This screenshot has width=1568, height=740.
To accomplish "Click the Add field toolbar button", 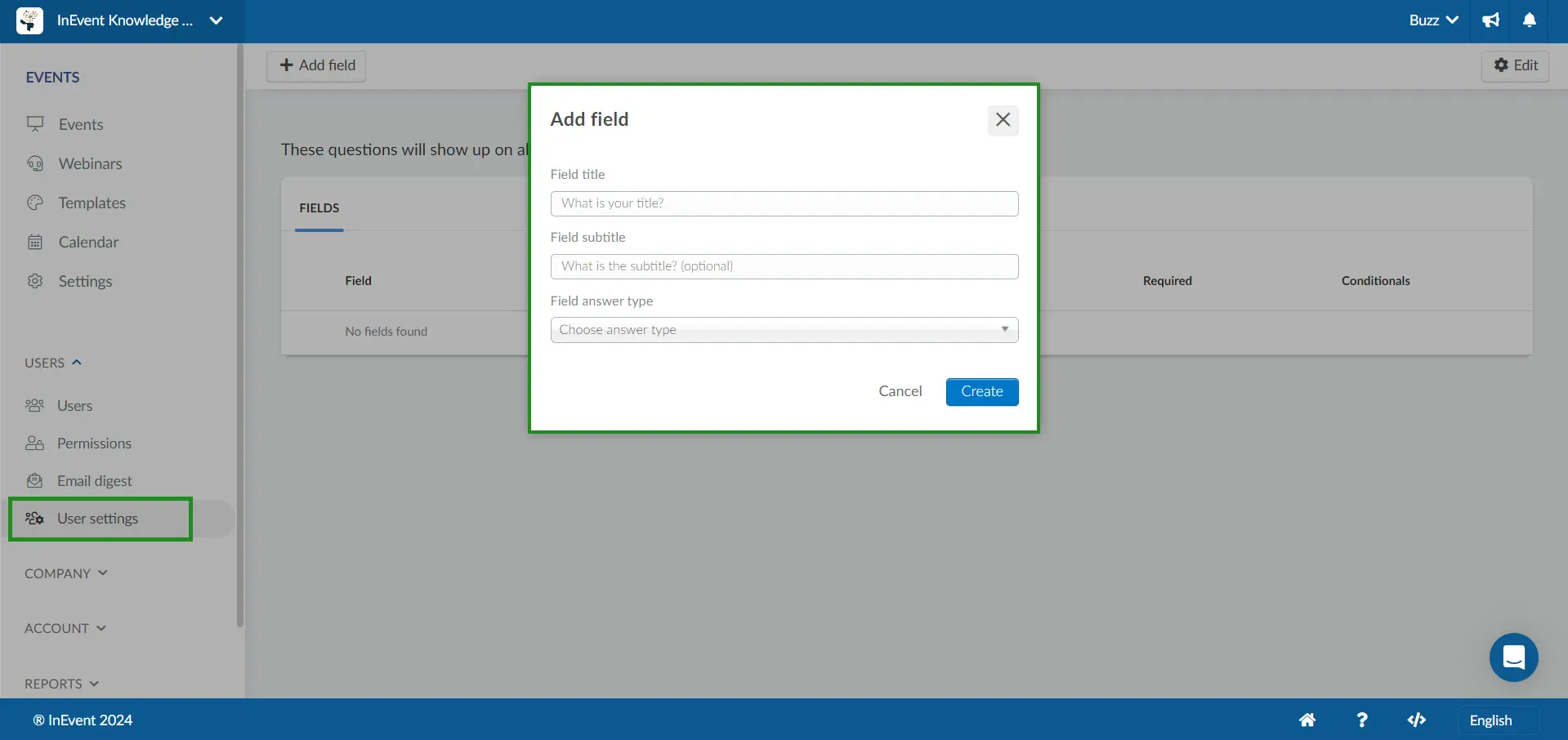I will pos(316,65).
